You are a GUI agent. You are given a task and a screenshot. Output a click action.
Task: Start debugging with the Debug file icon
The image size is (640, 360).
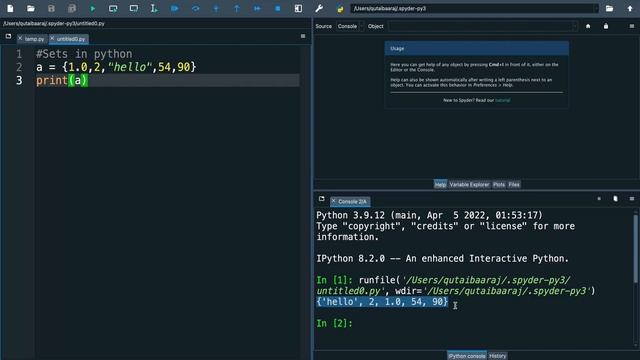click(x=175, y=8)
